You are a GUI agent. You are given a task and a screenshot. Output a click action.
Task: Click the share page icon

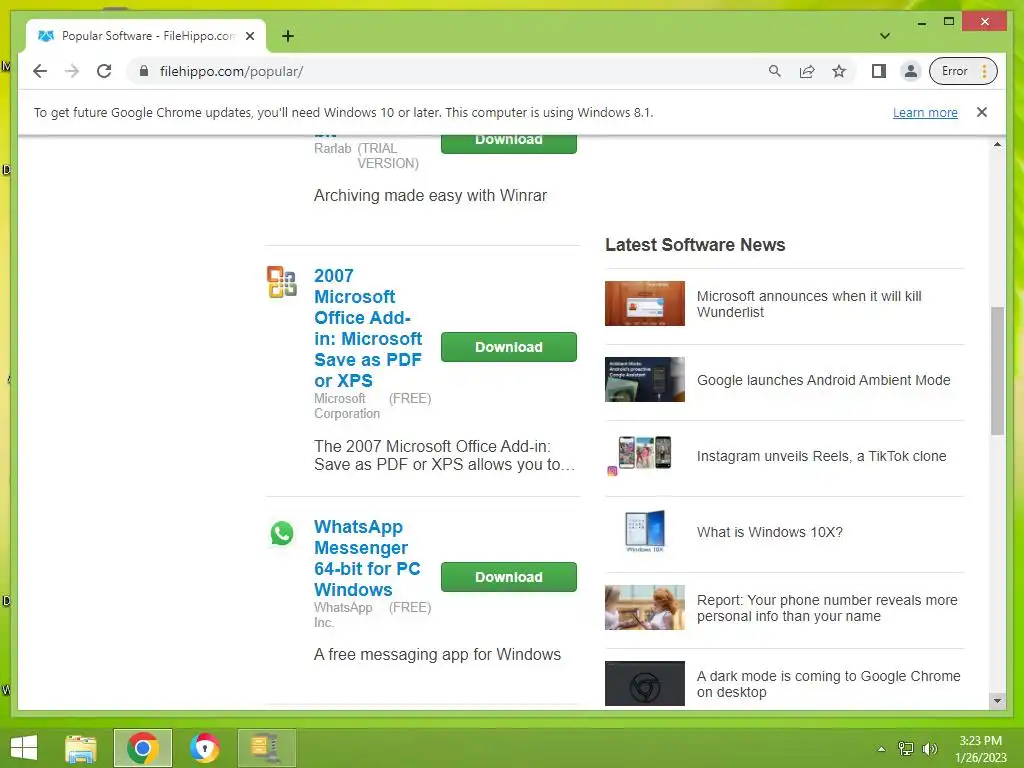(x=807, y=71)
